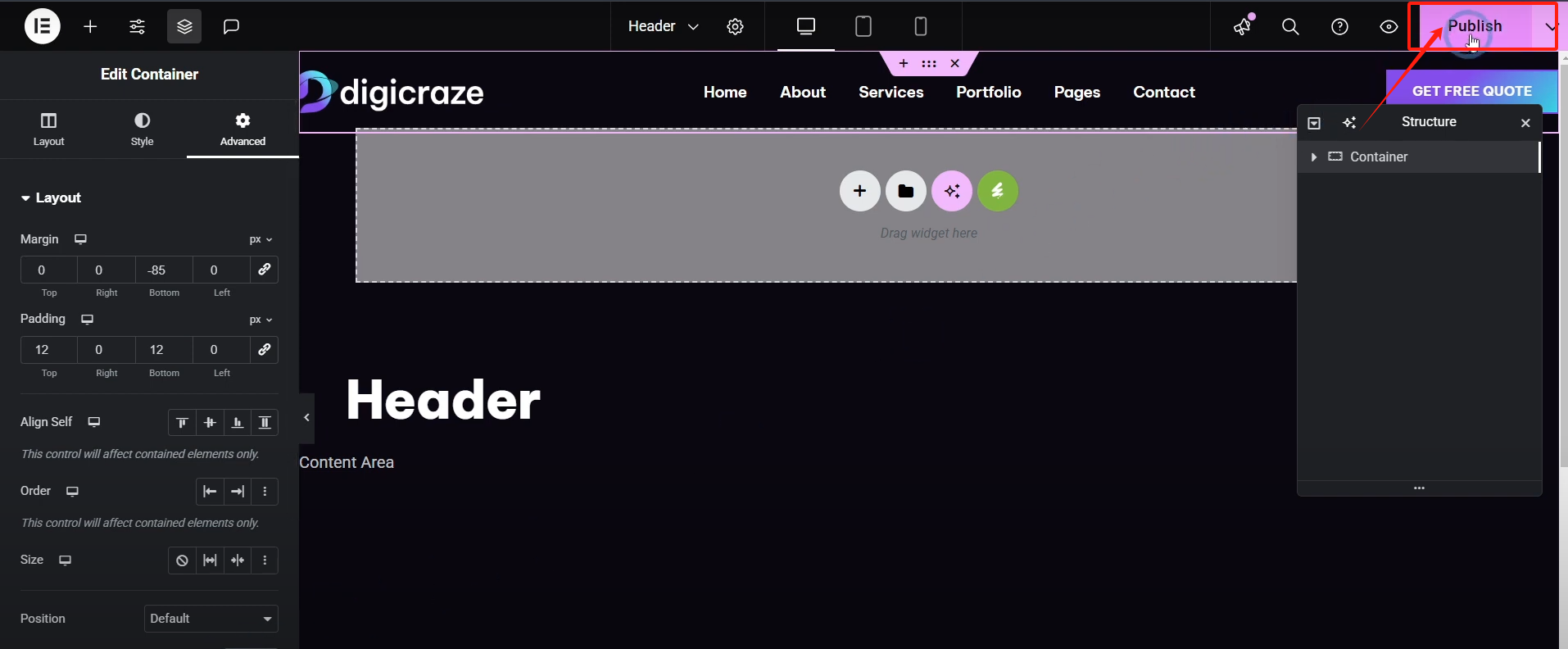Viewport: 1568px width, 649px height.
Task: Switch to Desktop preview mode
Action: [806, 26]
